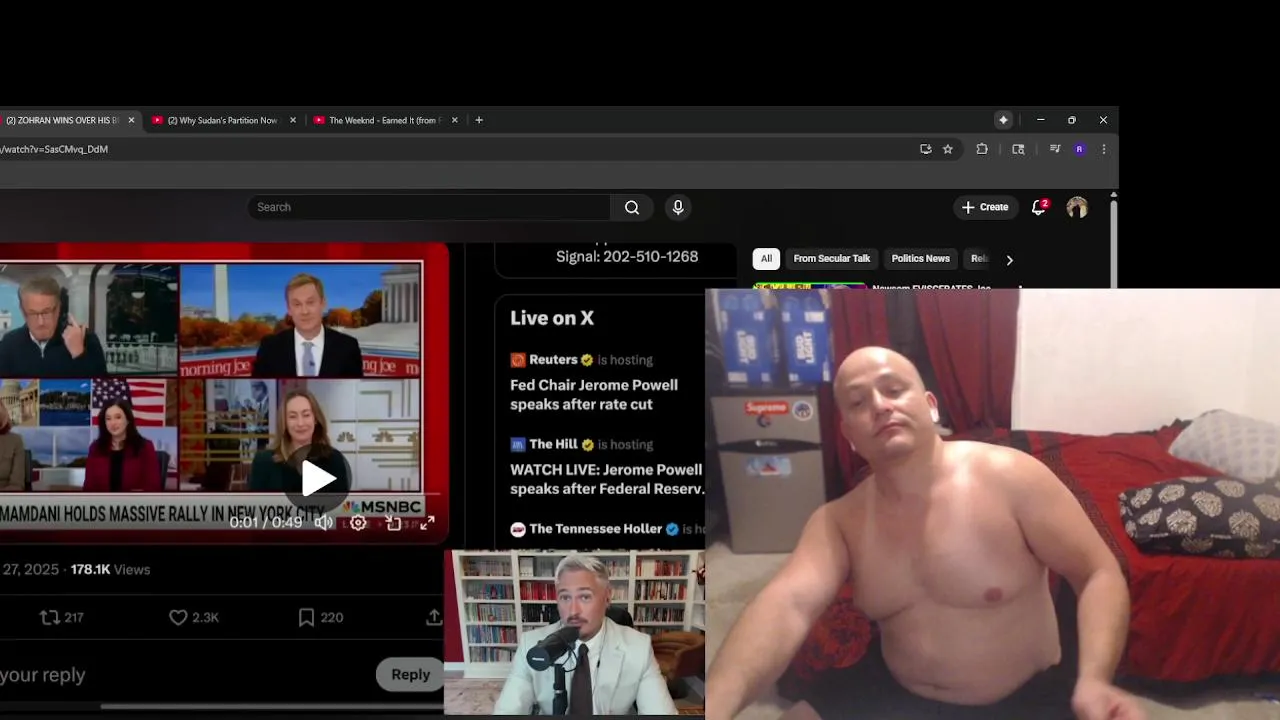Open the Chrome profile 'R' avatar
The image size is (1280, 720).
1079,149
